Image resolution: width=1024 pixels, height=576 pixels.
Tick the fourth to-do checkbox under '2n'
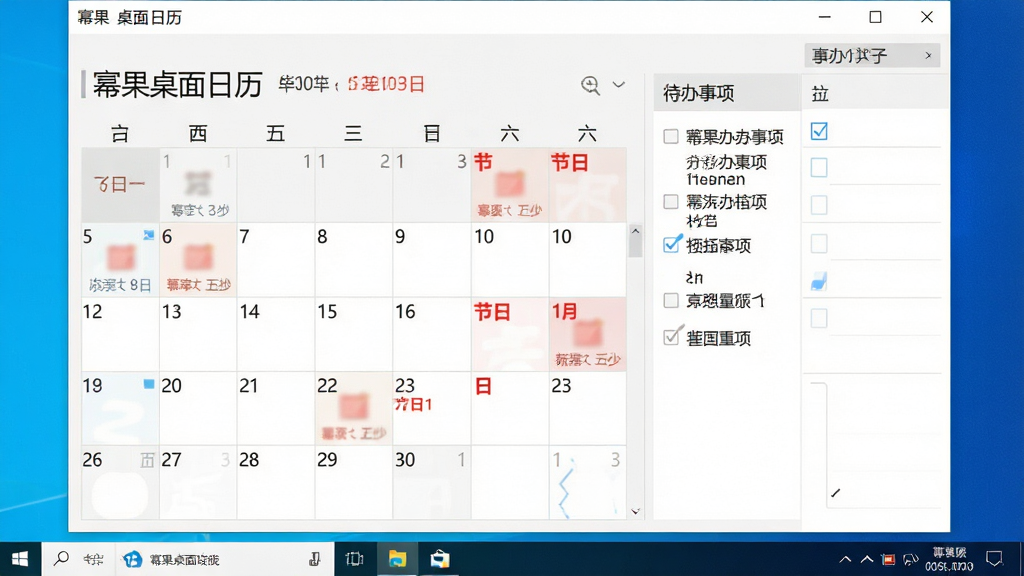pyautogui.click(x=671, y=300)
